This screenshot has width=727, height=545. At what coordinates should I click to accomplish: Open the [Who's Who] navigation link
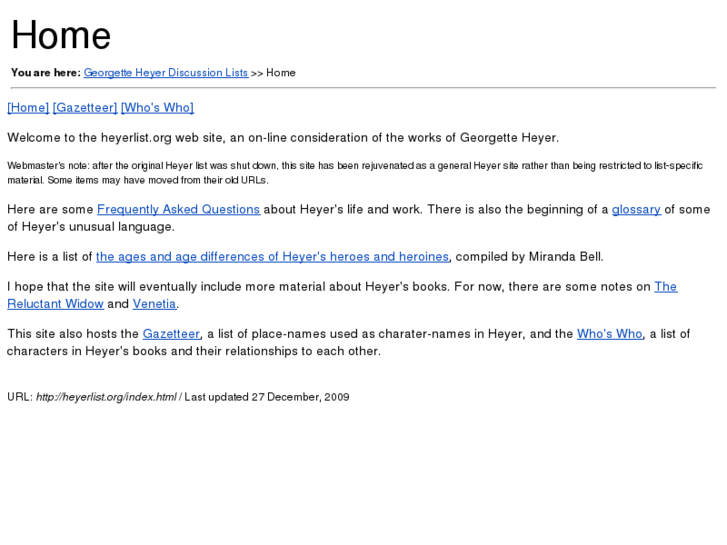[x=158, y=108]
